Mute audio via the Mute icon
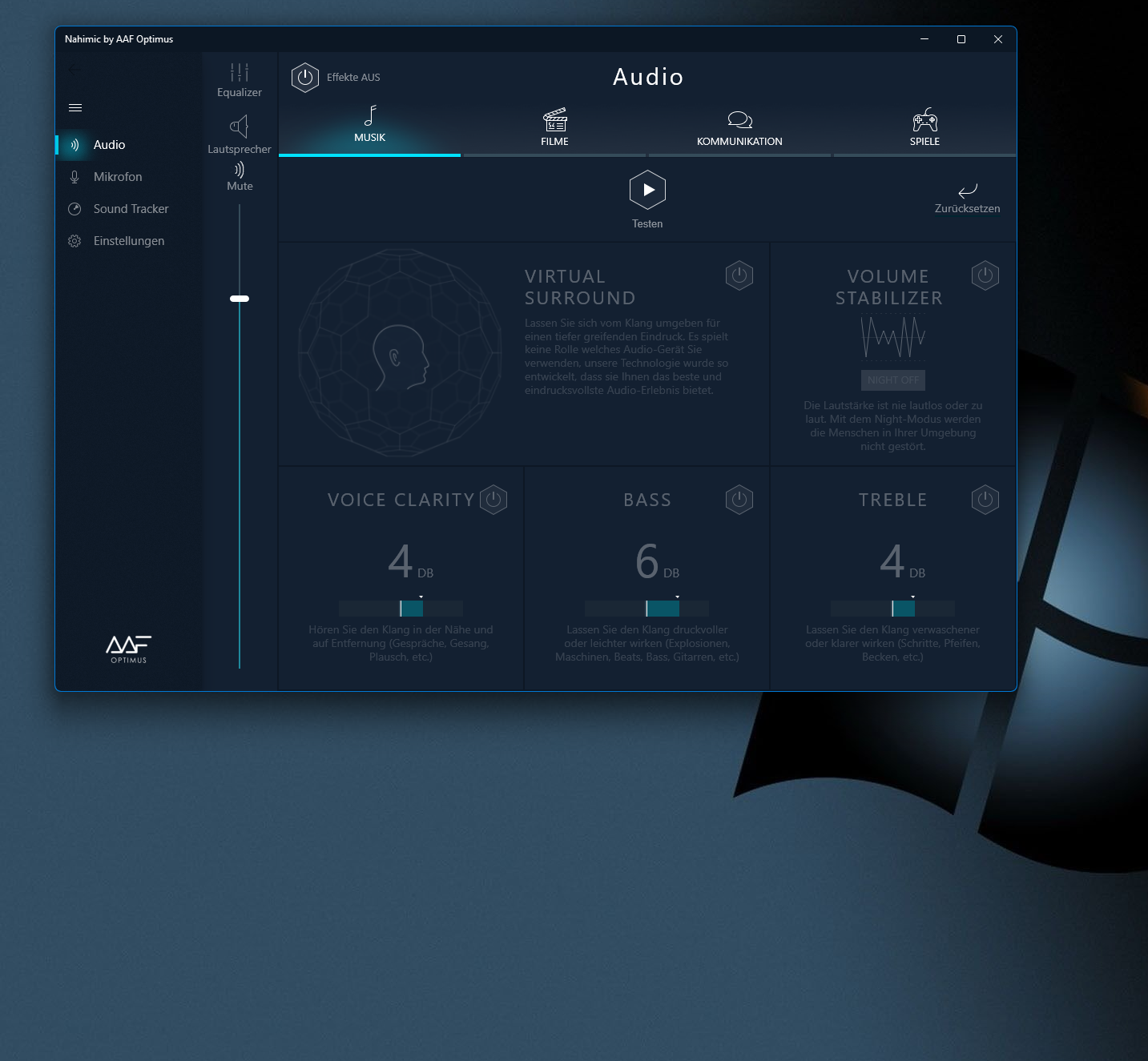The height and width of the screenshot is (1061, 1148). click(x=240, y=170)
